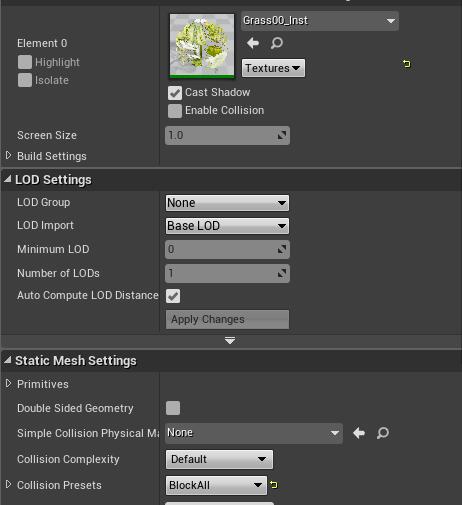The image size is (462, 505).
Task: Enable Collision for Element 0
Action: coord(175,111)
